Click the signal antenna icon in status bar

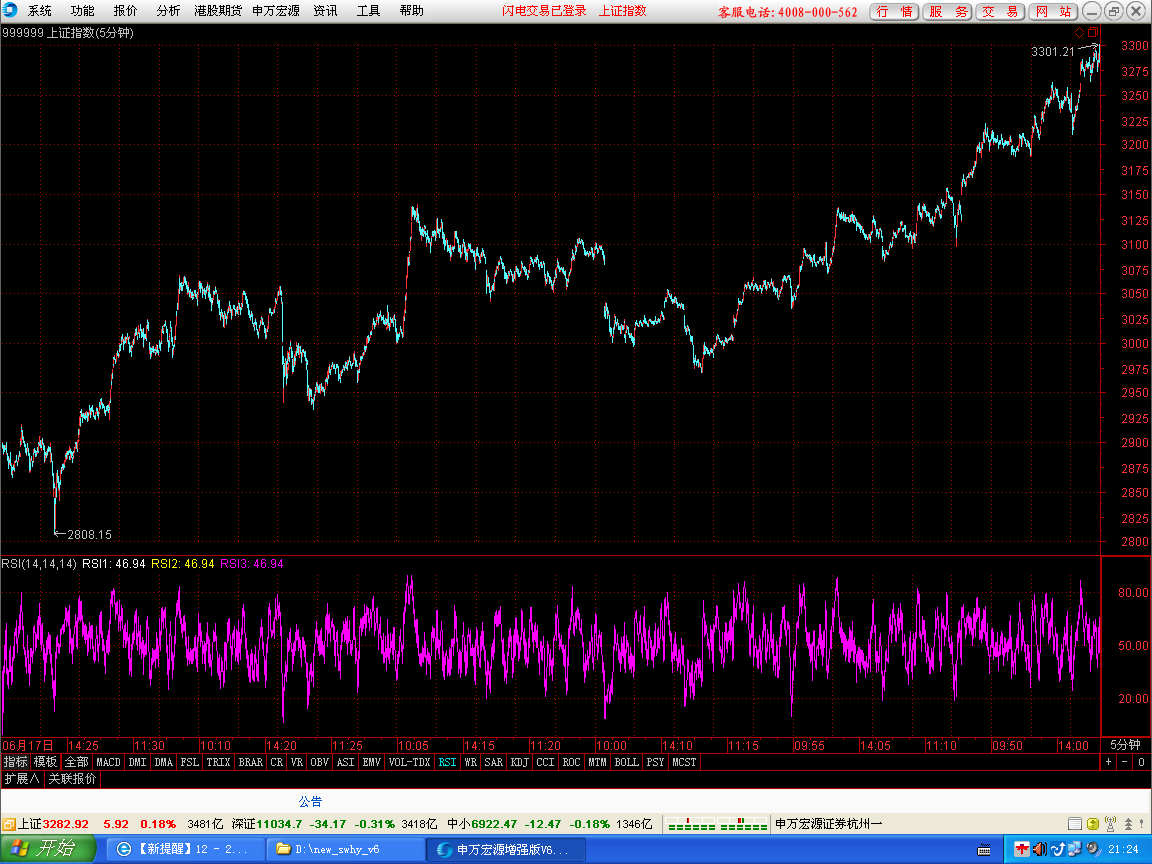(1110, 824)
